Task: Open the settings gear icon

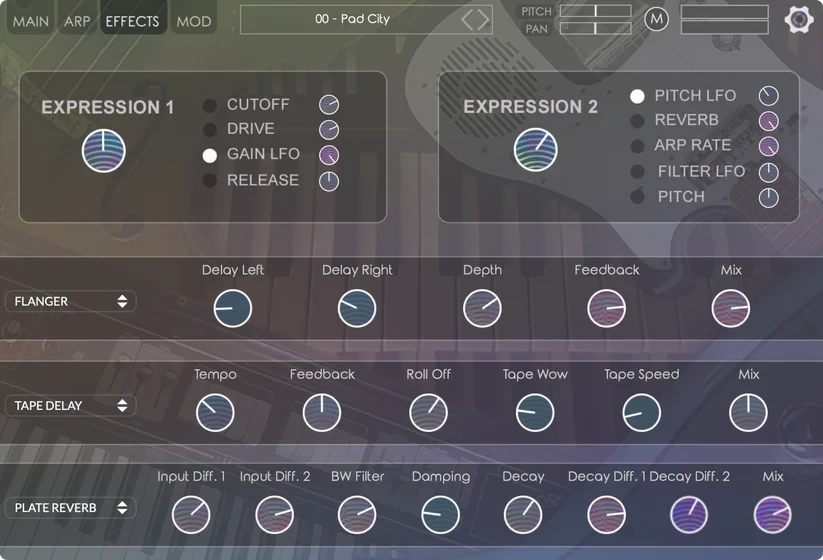Action: (799, 19)
